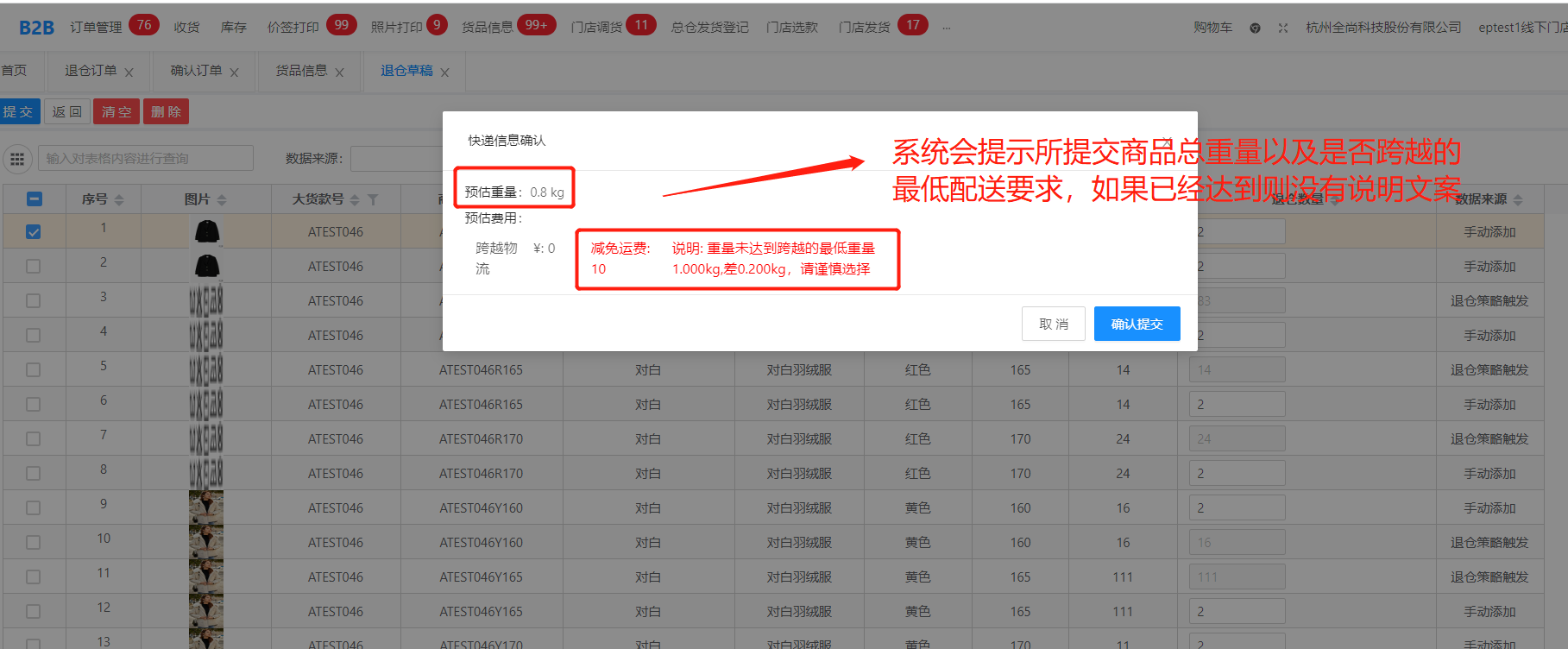Sort by 序号 column arrows

click(x=119, y=199)
